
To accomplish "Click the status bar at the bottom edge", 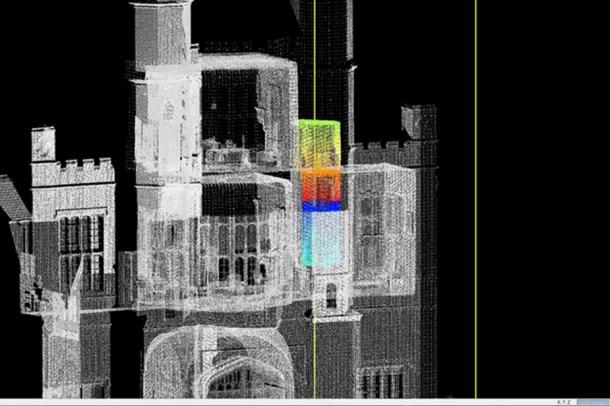I will (300, 402).
